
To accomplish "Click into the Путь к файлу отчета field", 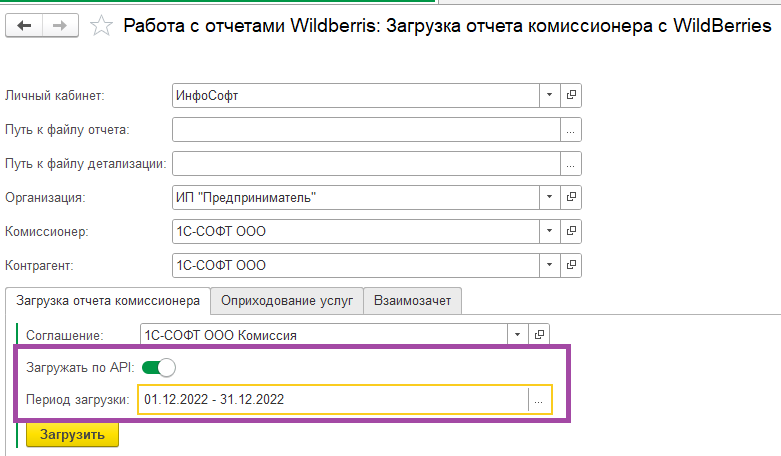I will click(366, 130).
